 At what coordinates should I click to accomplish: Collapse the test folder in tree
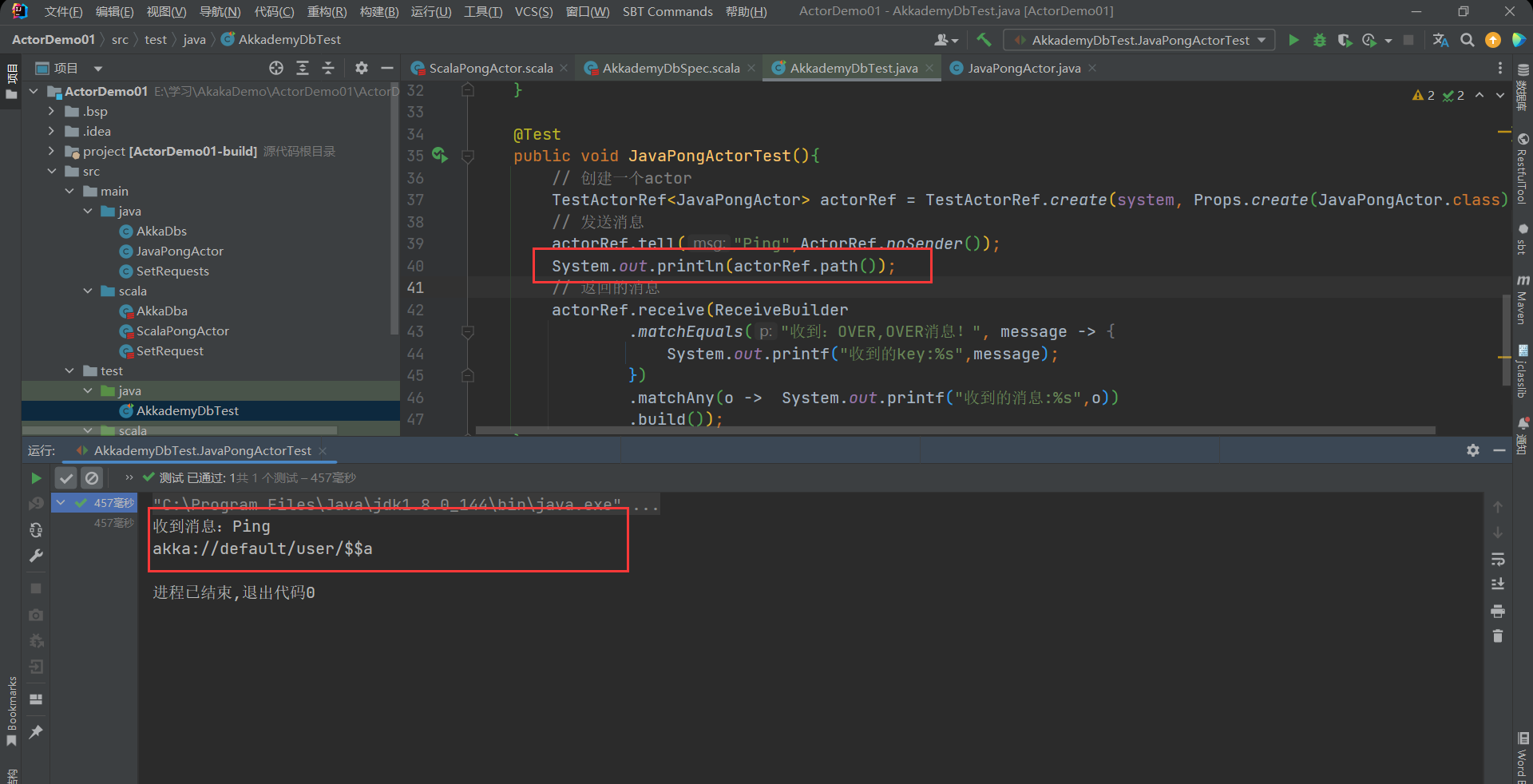tap(69, 370)
